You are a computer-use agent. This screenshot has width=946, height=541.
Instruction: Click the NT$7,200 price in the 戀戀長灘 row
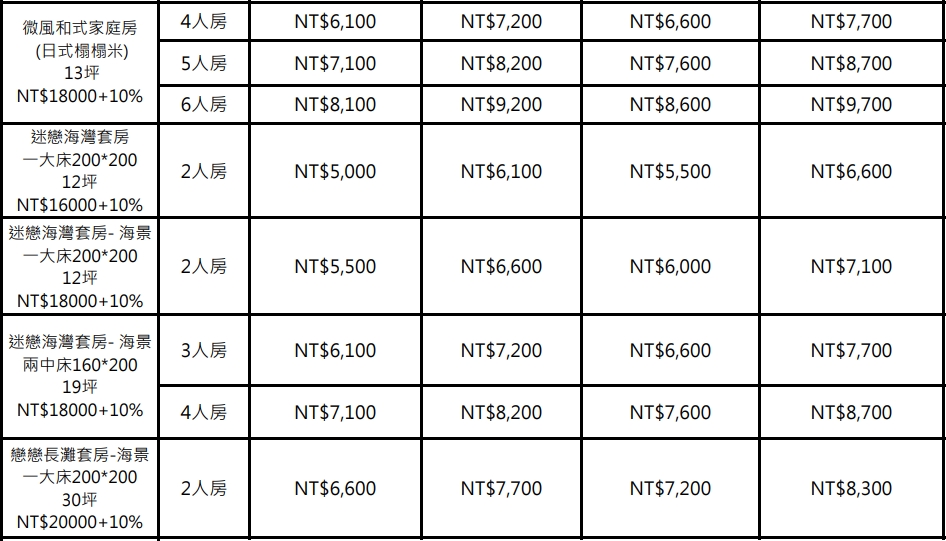coord(670,488)
